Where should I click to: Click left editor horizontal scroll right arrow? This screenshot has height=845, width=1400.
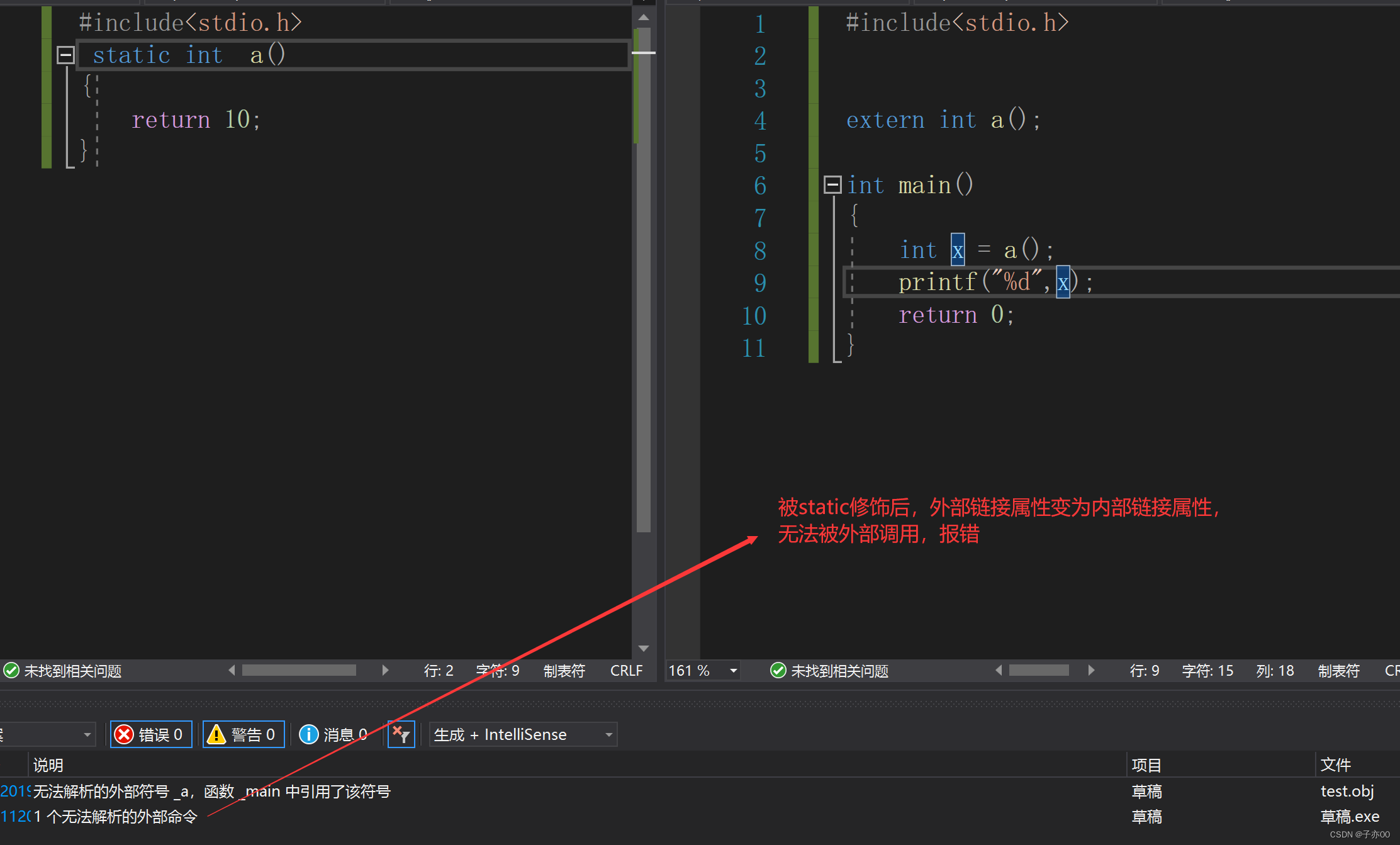(x=385, y=671)
